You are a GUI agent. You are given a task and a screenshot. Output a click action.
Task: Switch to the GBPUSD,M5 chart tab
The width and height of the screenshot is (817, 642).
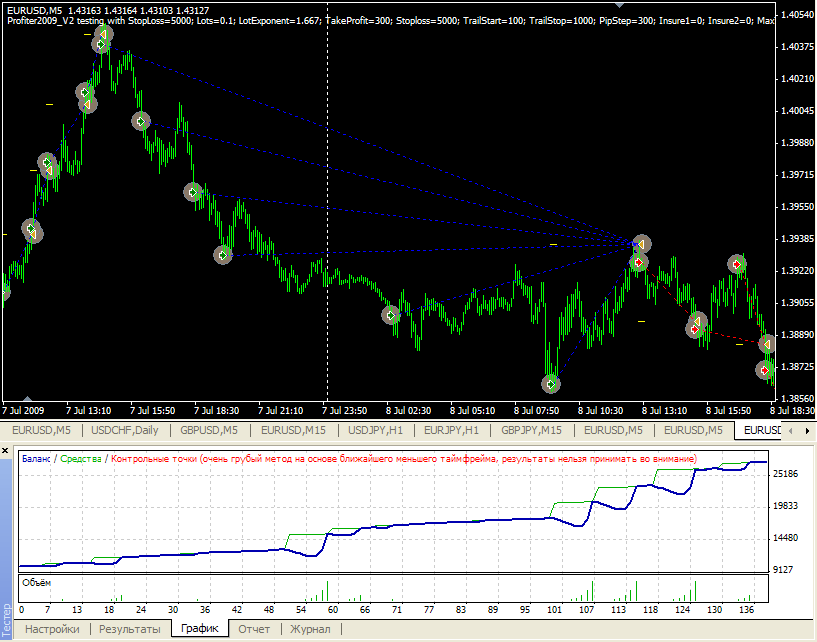click(209, 430)
